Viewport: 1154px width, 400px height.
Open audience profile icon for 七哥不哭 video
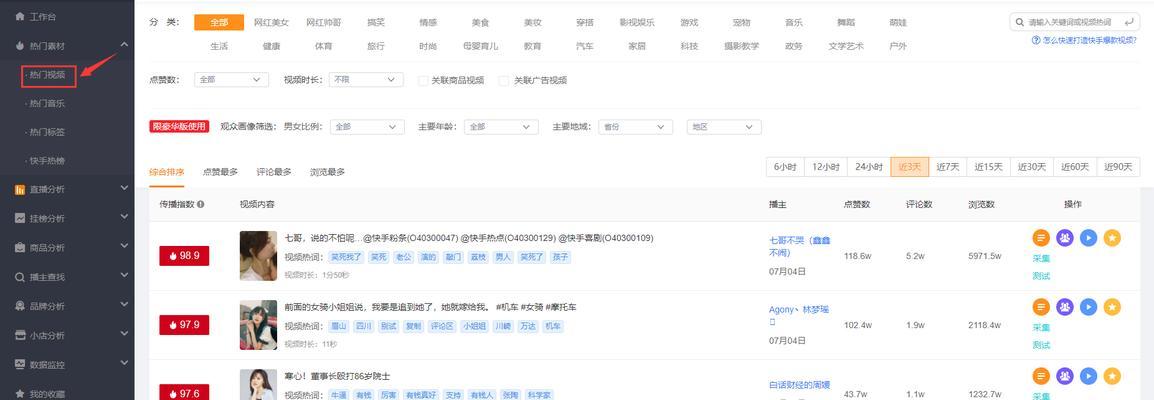click(1065, 238)
